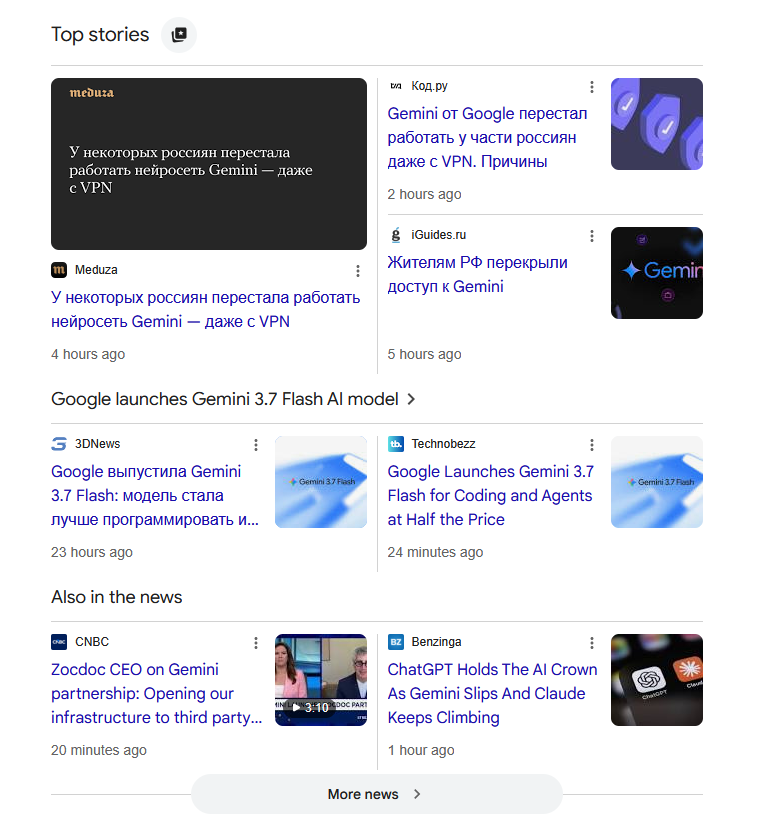Click the Код.ру source name
776x834 pixels.
click(x=429, y=86)
